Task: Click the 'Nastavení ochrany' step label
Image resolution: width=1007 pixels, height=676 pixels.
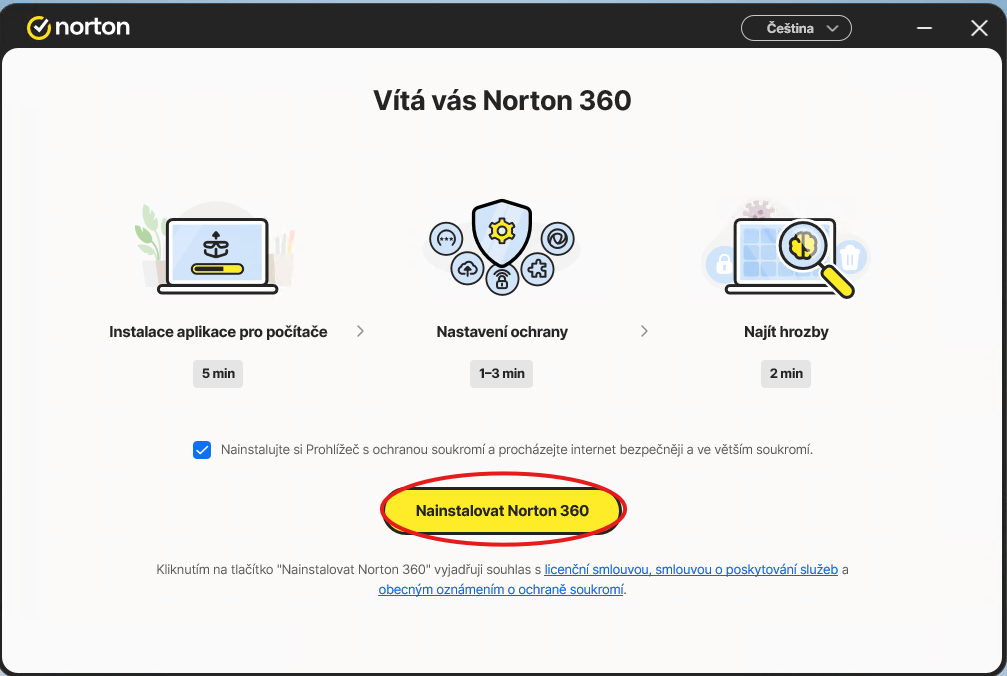Action: (x=502, y=332)
